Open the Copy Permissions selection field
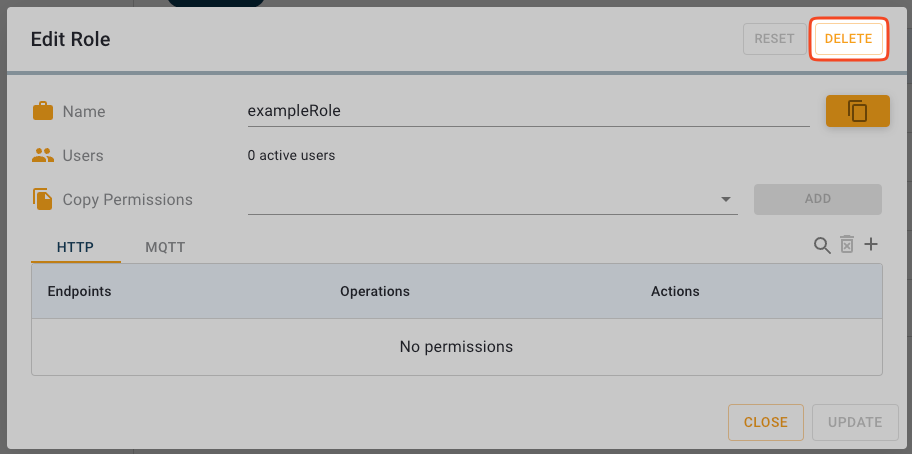Image resolution: width=912 pixels, height=454 pixels. point(480,200)
